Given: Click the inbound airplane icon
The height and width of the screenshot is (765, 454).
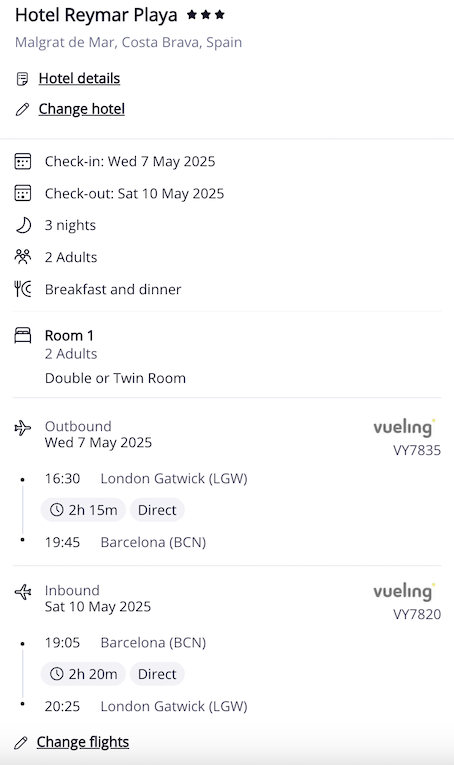Looking at the screenshot, I should (x=23, y=592).
